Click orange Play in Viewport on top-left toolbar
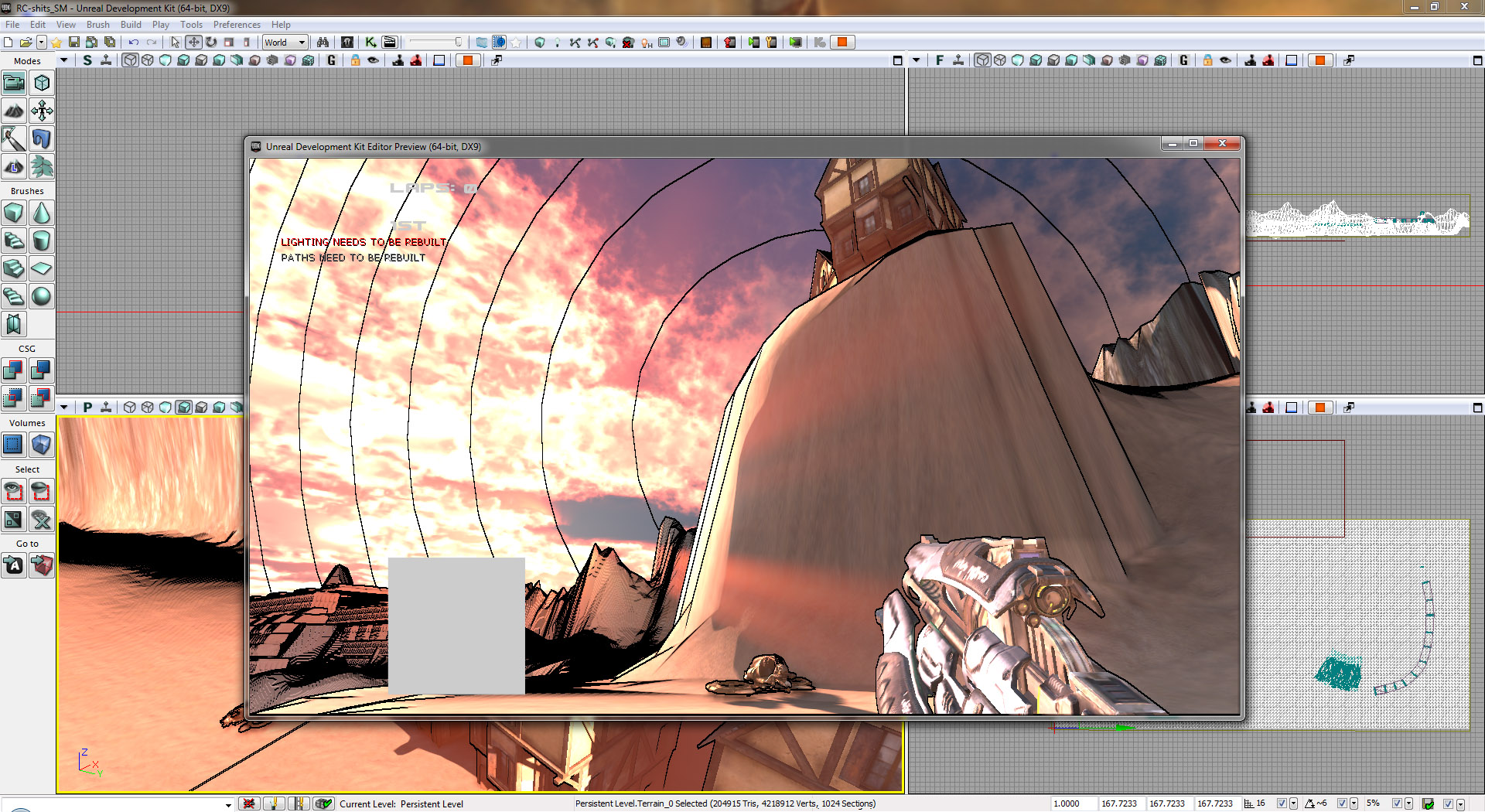The width and height of the screenshot is (1485, 812). point(469,60)
